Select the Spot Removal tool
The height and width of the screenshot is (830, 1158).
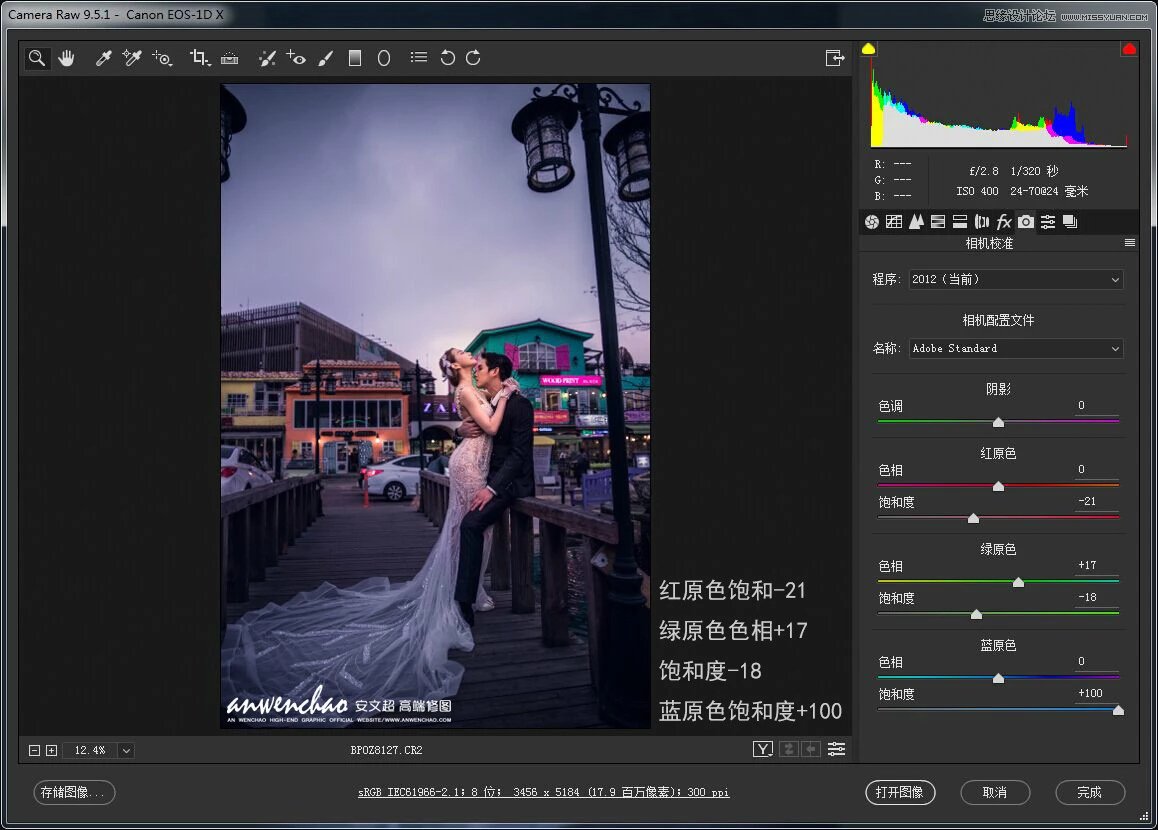(267, 58)
